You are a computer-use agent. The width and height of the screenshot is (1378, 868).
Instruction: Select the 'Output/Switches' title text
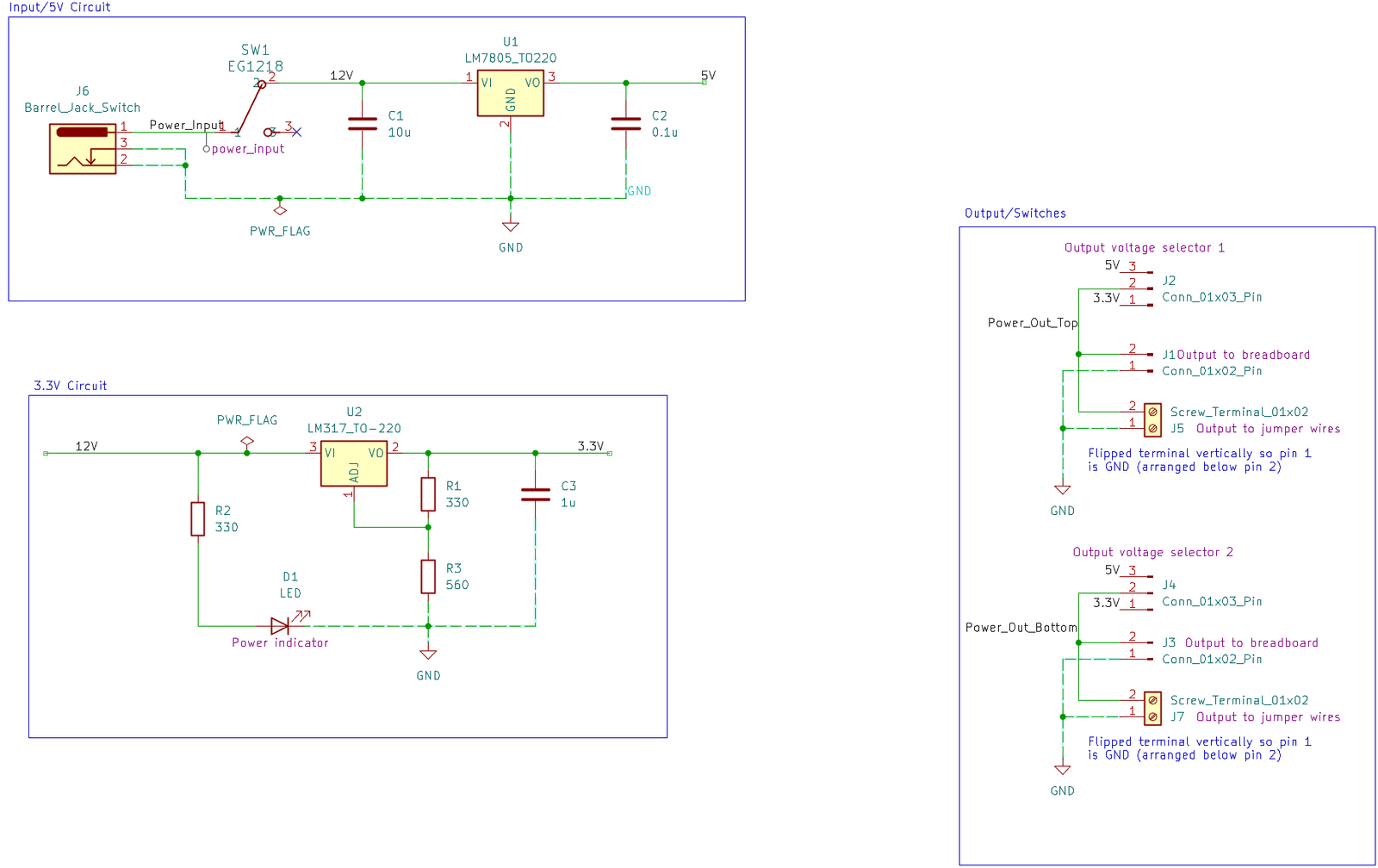[x=1015, y=214]
